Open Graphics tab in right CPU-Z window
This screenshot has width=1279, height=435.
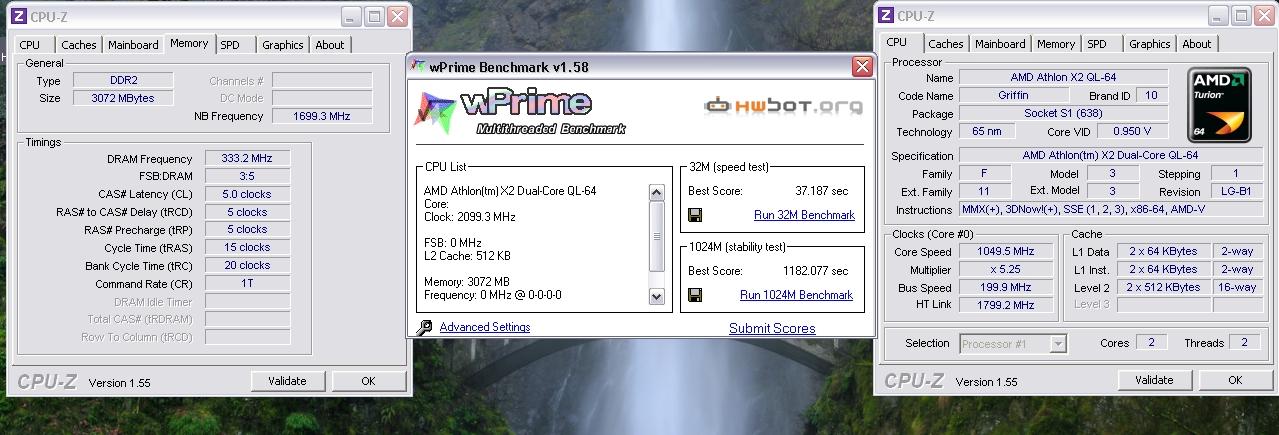(x=1150, y=45)
